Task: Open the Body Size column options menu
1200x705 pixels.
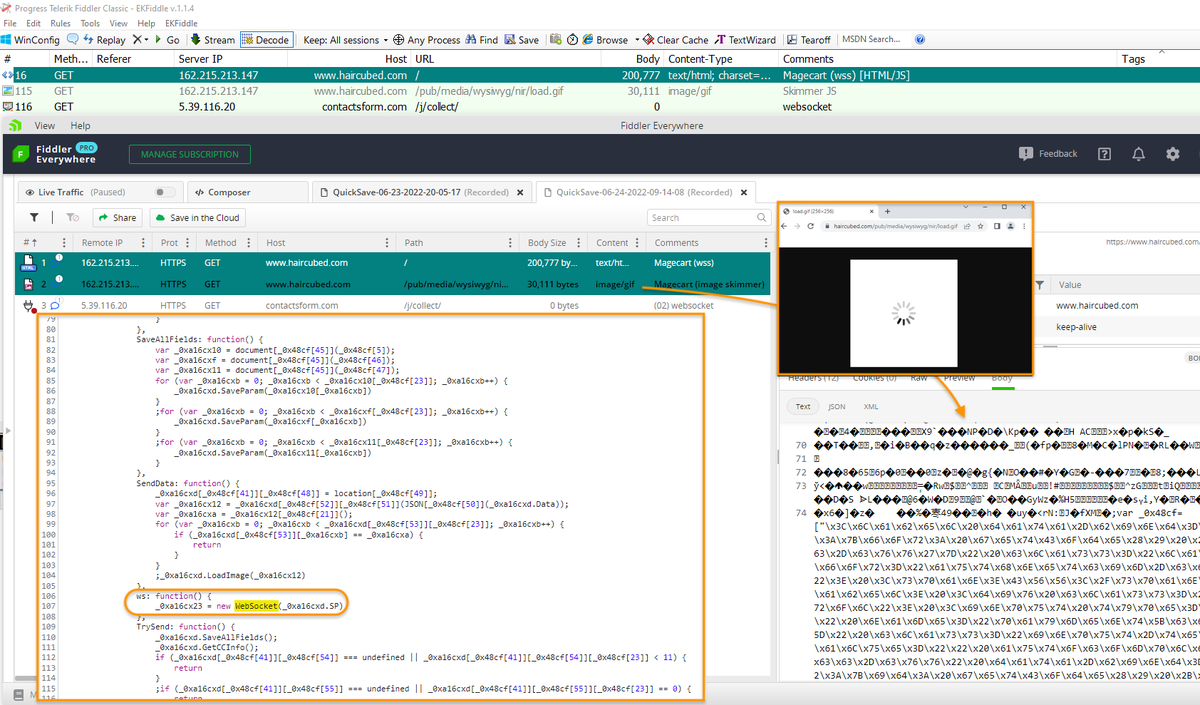Action: point(581,243)
